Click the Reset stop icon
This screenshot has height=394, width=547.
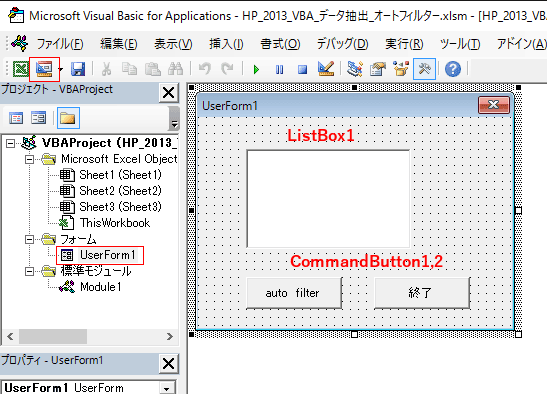[x=302, y=70]
